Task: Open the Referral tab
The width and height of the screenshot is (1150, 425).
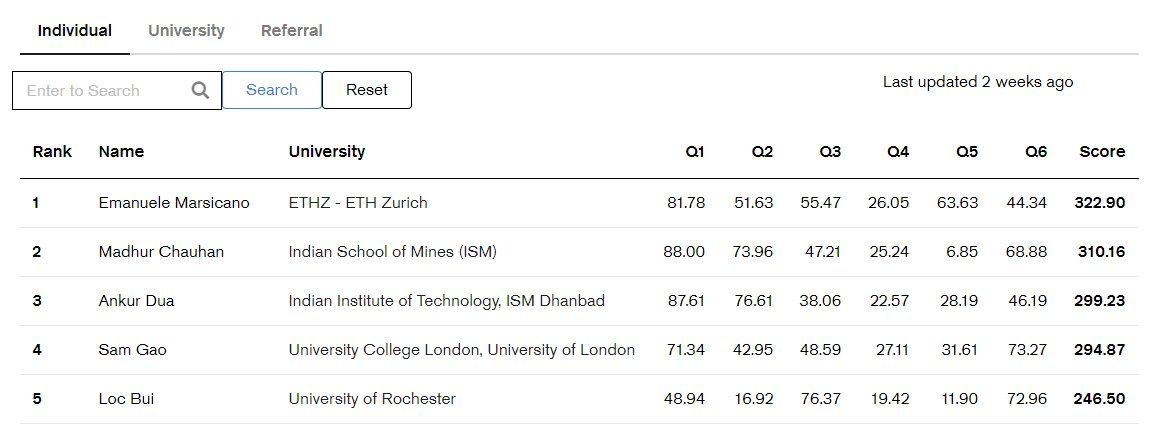Action: tap(291, 31)
